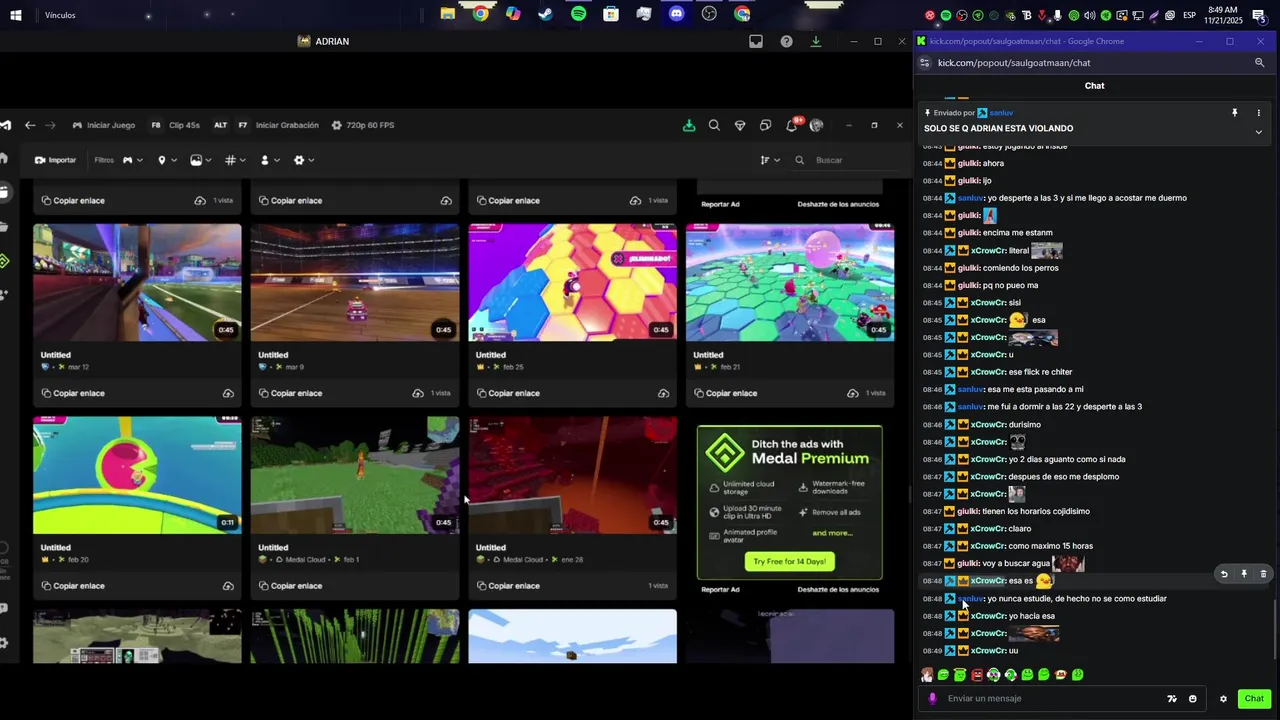The width and height of the screenshot is (1280, 720).
Task: Open the feb 20 pink ball clip thumbnail
Action: (137, 475)
